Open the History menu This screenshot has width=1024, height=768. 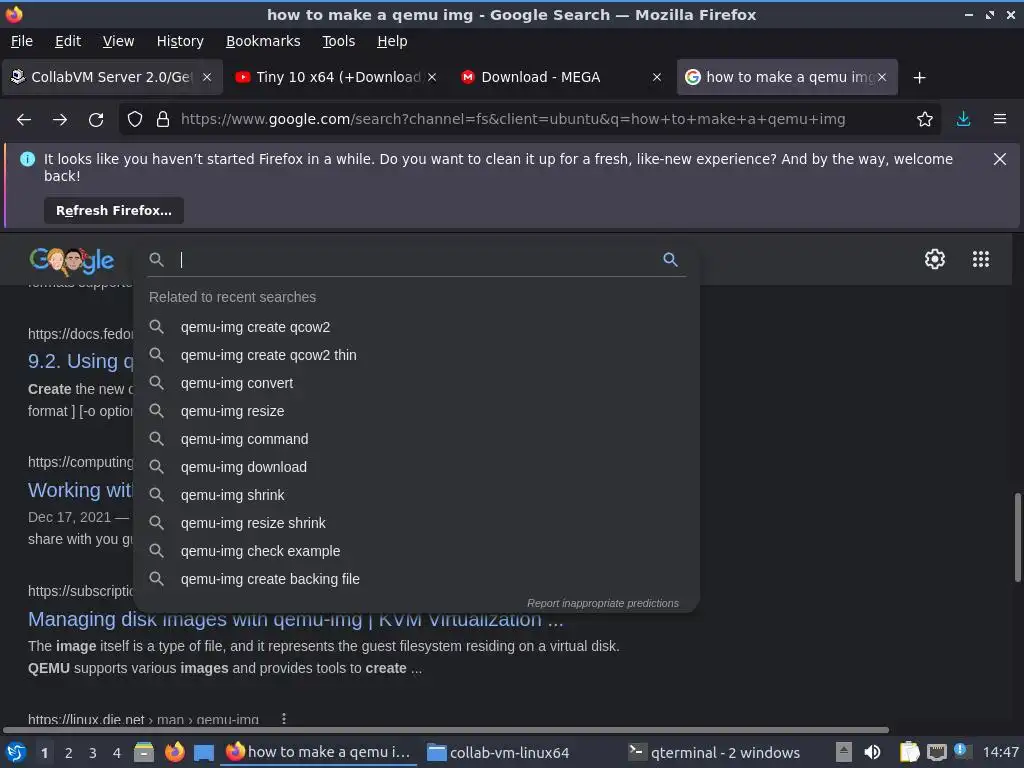pos(180,41)
